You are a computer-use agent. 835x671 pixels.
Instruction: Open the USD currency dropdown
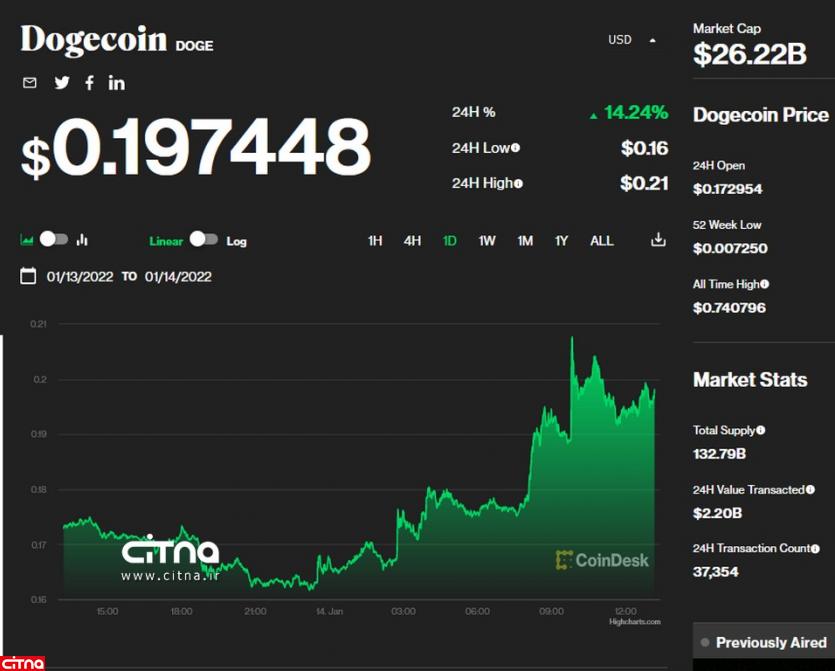pos(632,40)
